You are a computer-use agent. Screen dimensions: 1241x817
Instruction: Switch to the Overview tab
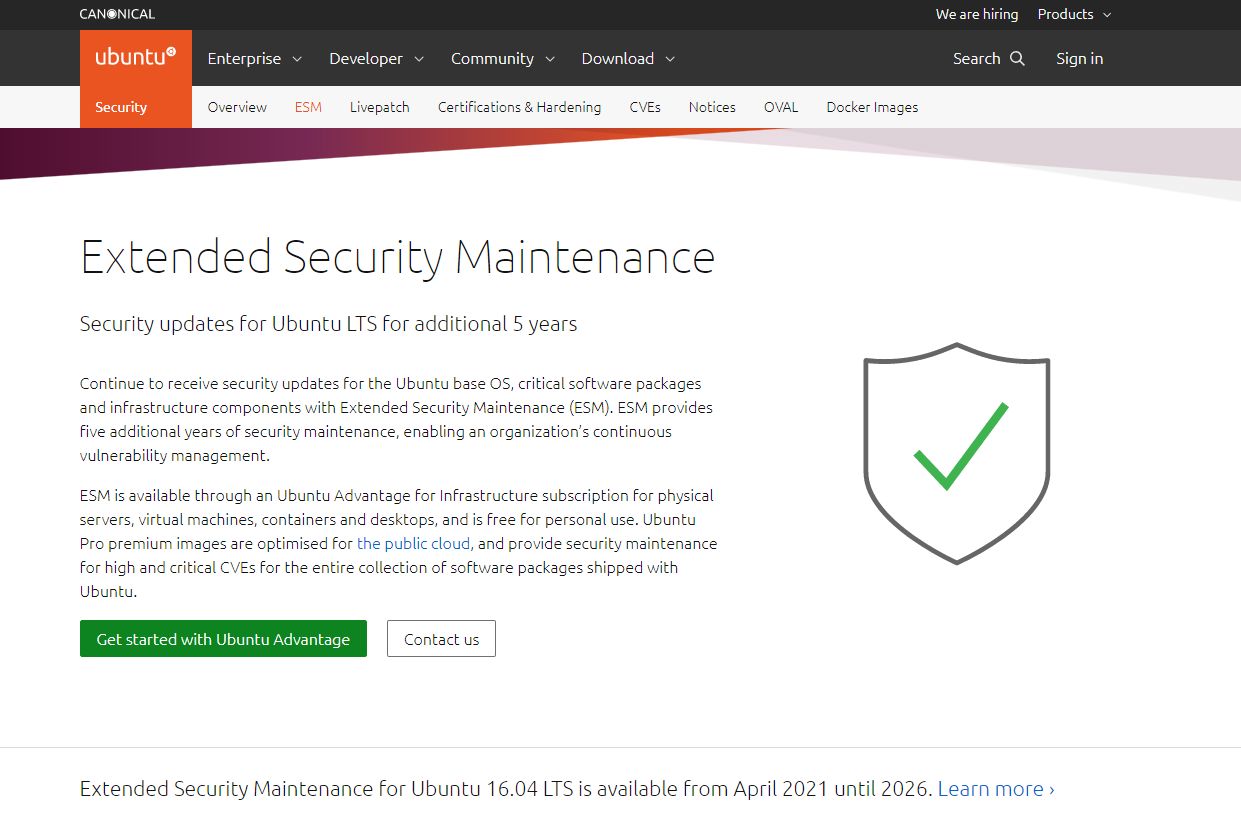tap(237, 107)
